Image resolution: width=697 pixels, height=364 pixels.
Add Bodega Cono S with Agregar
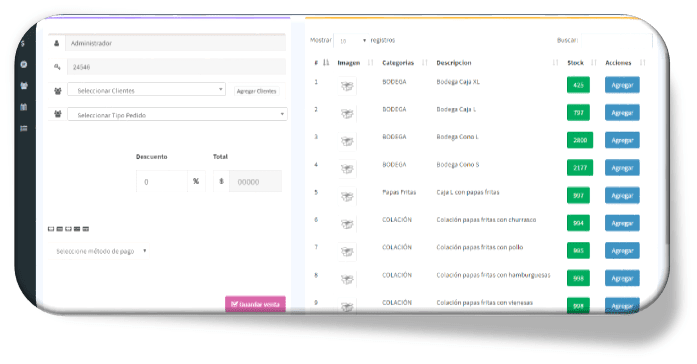(x=622, y=168)
